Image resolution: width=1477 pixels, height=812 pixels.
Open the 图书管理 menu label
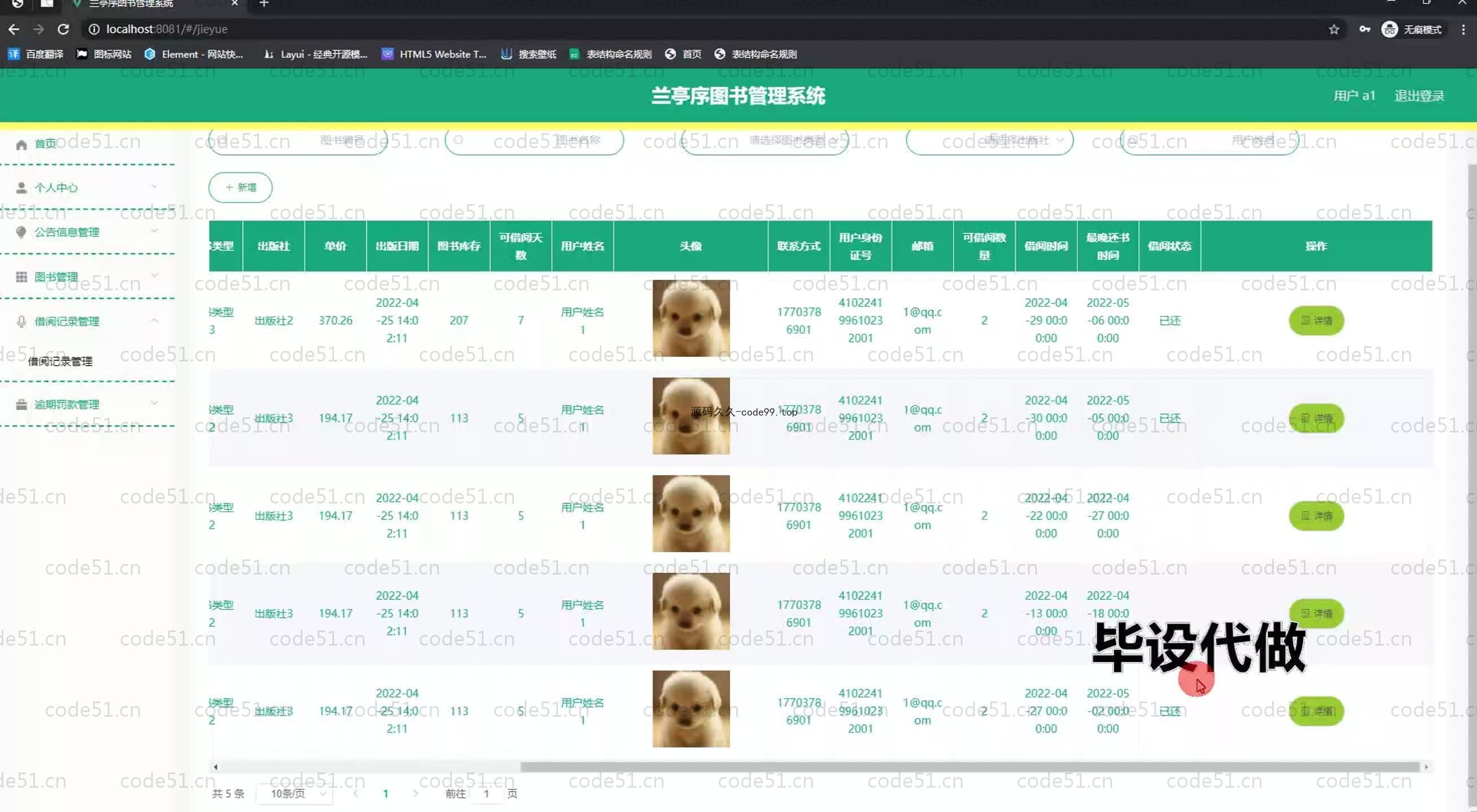click(56, 277)
